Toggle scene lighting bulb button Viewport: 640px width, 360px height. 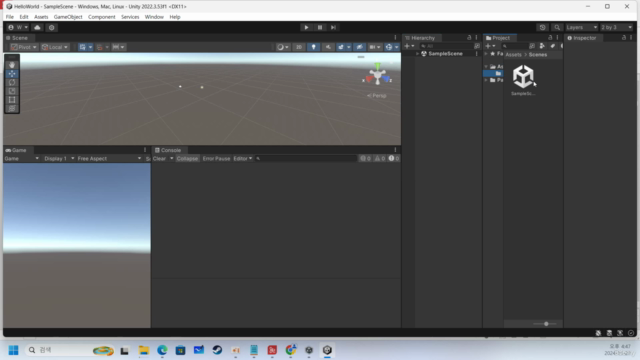(313, 47)
